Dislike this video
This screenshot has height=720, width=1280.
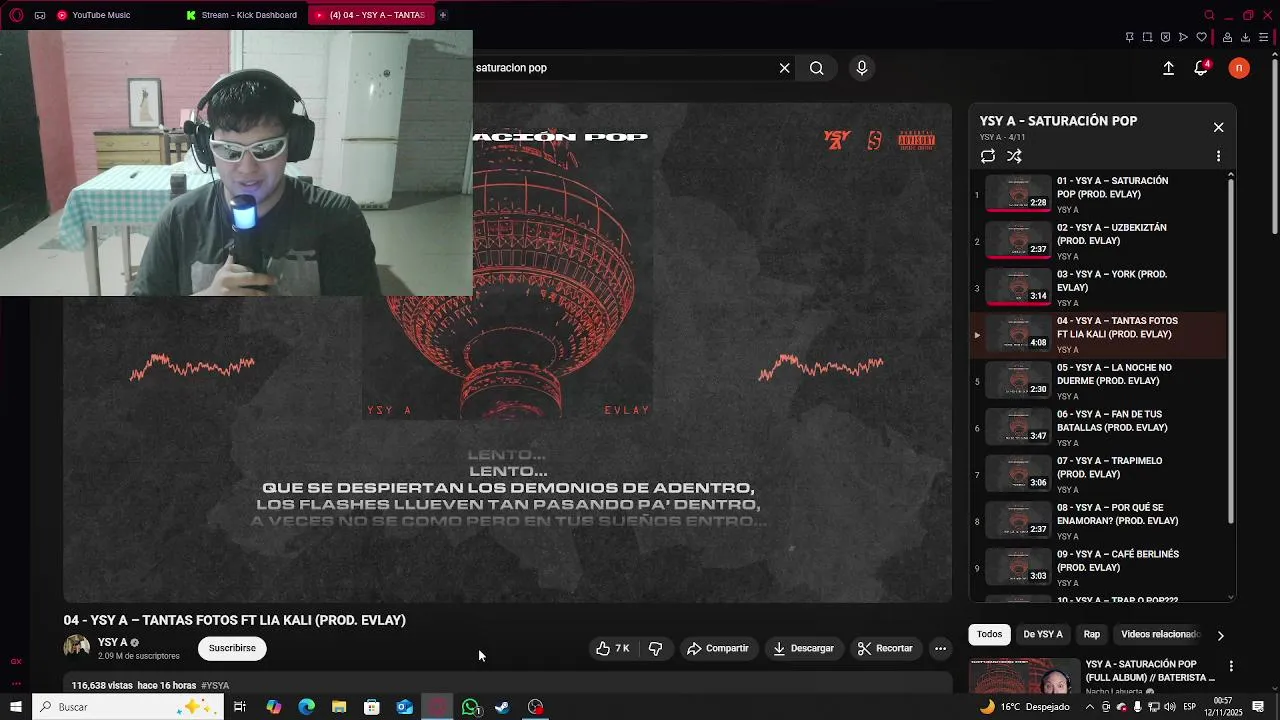click(x=655, y=648)
